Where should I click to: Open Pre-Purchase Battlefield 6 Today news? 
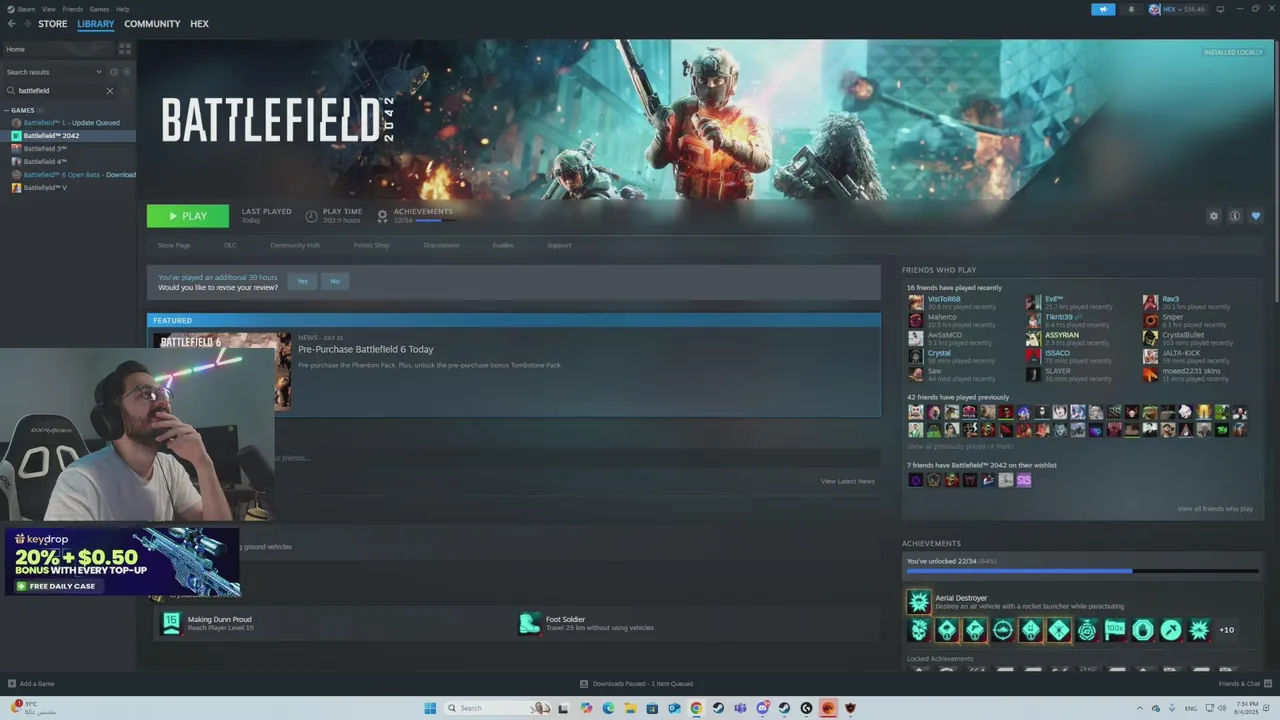point(366,350)
